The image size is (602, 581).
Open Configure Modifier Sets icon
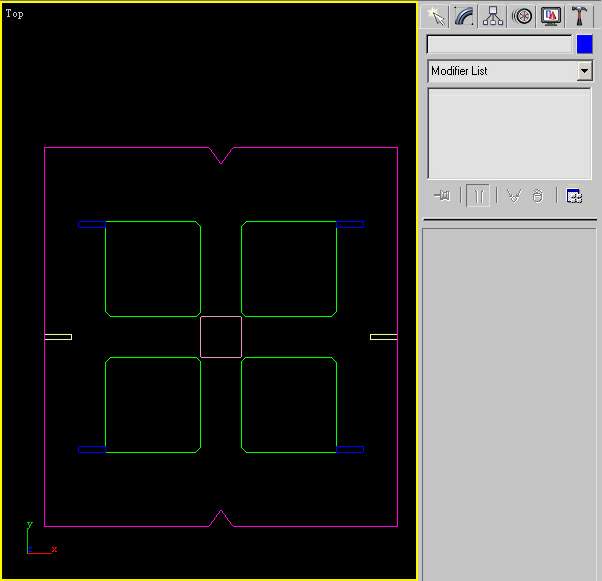click(x=574, y=196)
